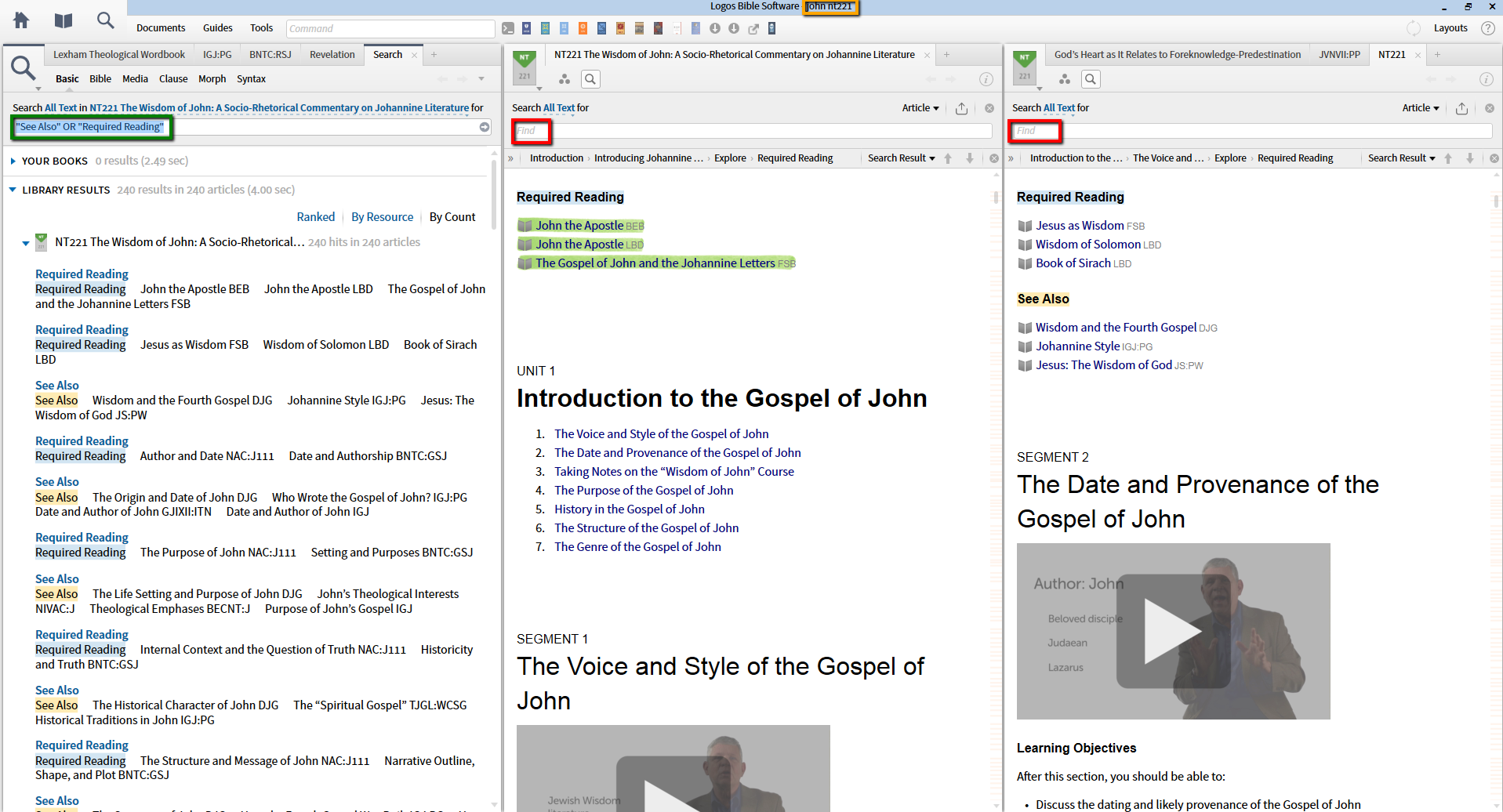Go to the Home page icon
The image size is (1503, 812).
pos(21,20)
